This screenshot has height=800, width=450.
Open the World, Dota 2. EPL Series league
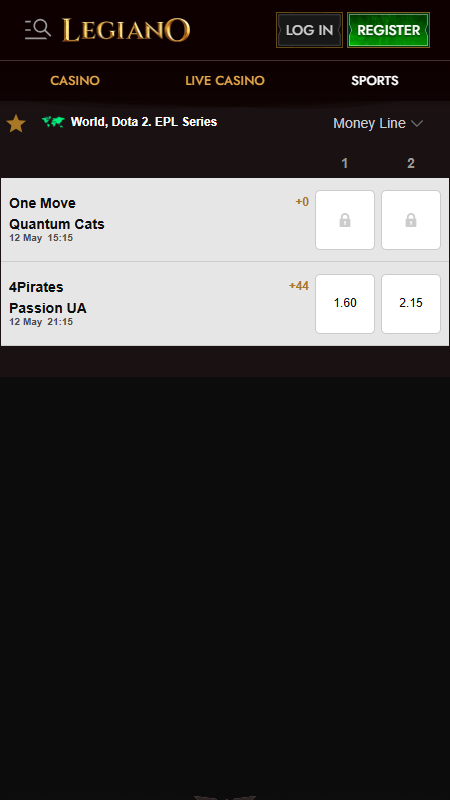pos(144,122)
